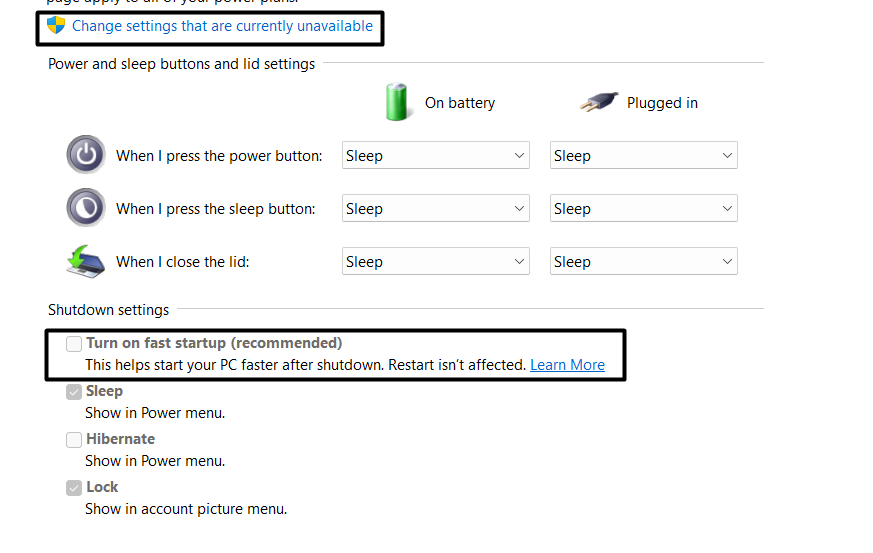Image resolution: width=873 pixels, height=553 pixels.
Task: Toggle the Lock checkbox
Action: pyautogui.click(x=74, y=488)
